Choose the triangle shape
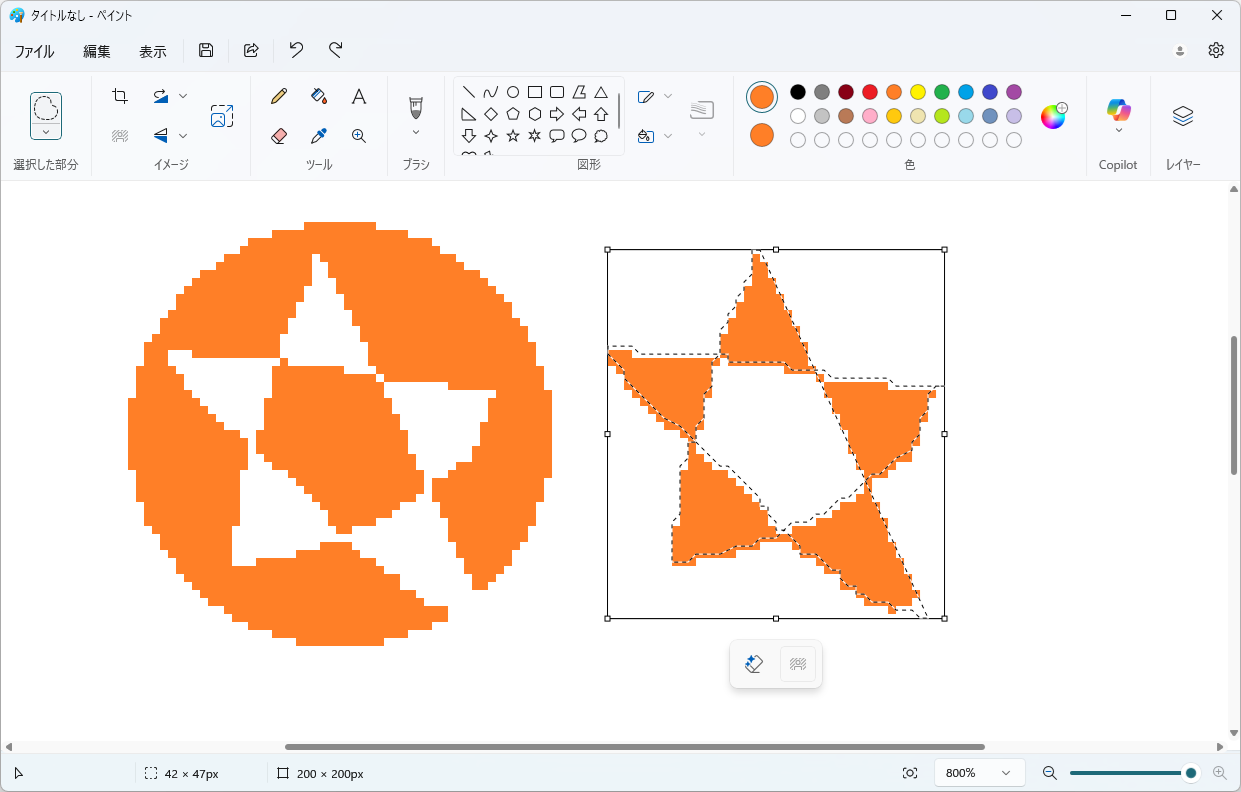The height and width of the screenshot is (792, 1241). pos(601,92)
